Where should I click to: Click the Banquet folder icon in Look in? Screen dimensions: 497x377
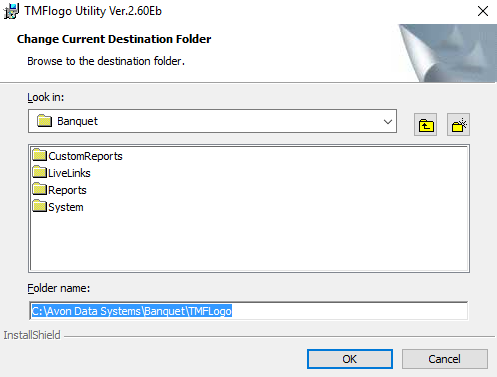pos(44,121)
